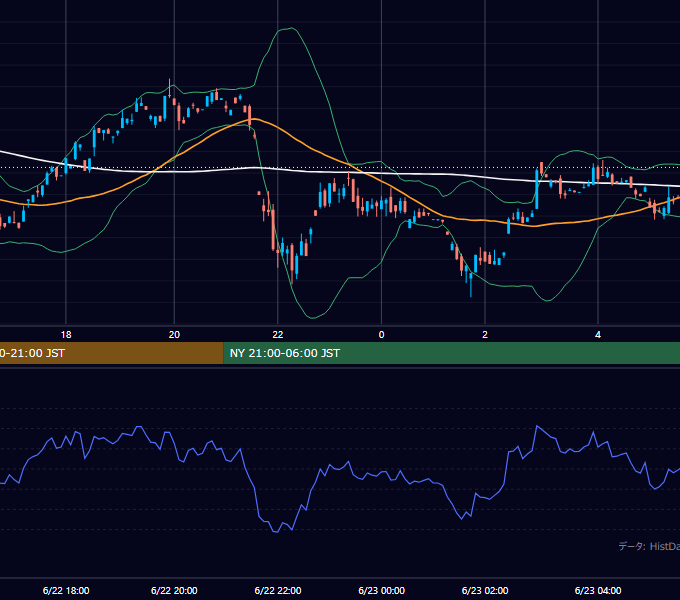The image size is (680, 600).
Task: Click the 6/22 22:00 date label
Action: (x=278, y=590)
